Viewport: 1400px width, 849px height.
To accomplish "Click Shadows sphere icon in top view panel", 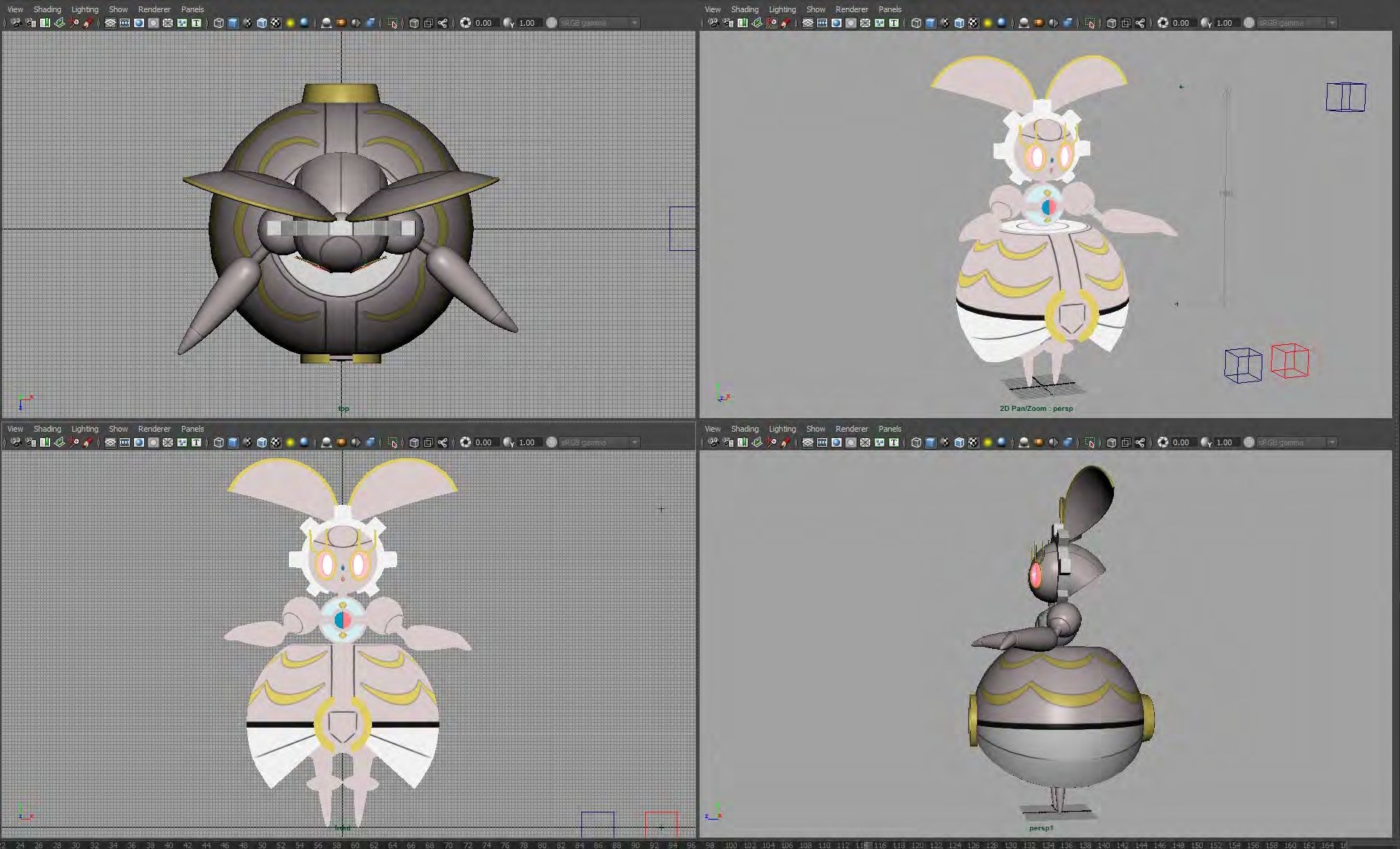I will pos(304,23).
